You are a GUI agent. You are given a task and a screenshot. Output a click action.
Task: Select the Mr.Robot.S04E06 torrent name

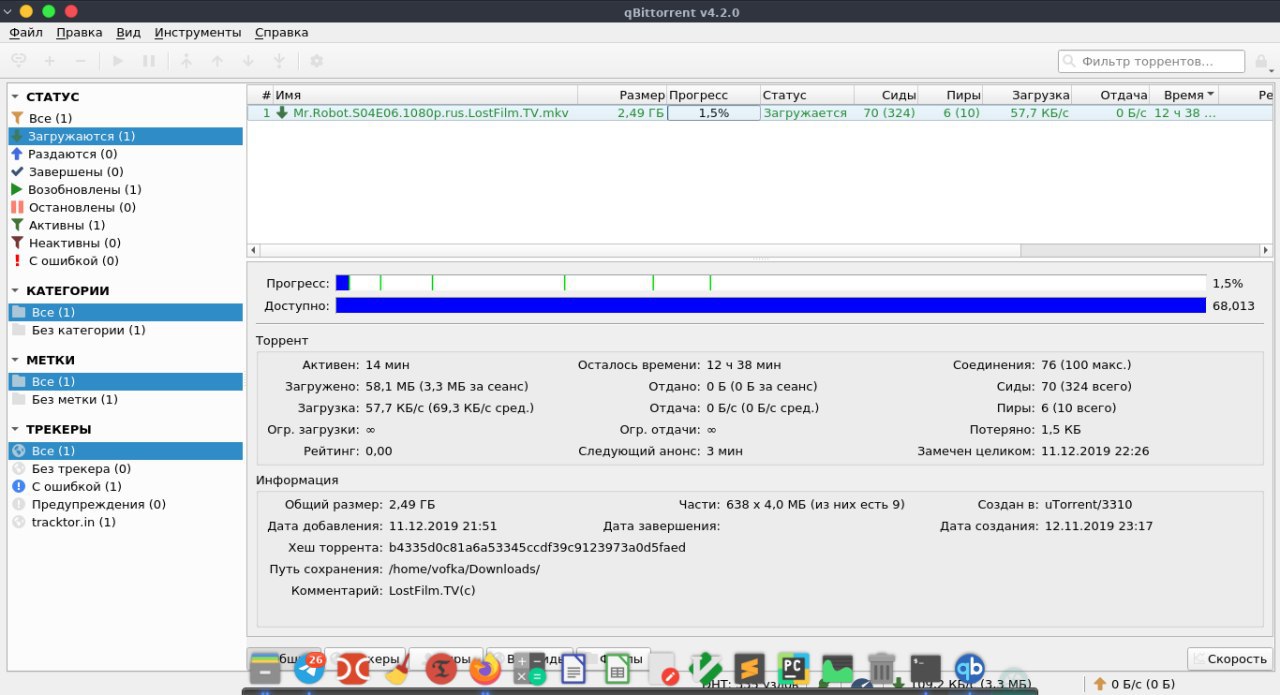click(430, 113)
